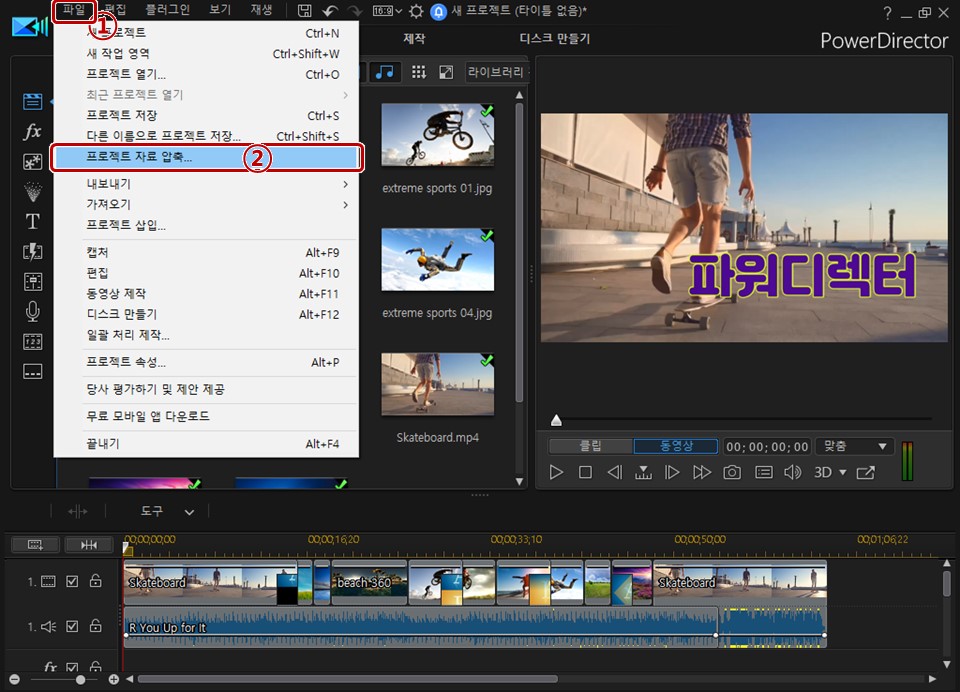Open the Subtitle Room icon

point(32,372)
